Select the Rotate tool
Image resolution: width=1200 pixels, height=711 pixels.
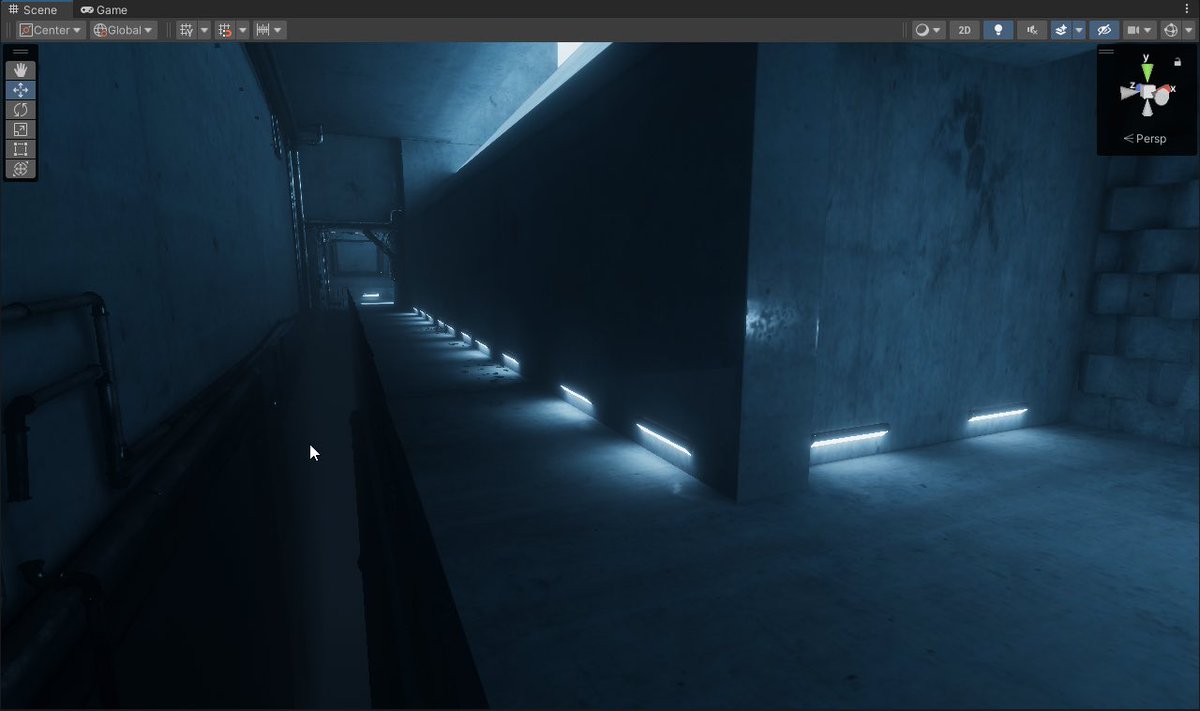21,110
